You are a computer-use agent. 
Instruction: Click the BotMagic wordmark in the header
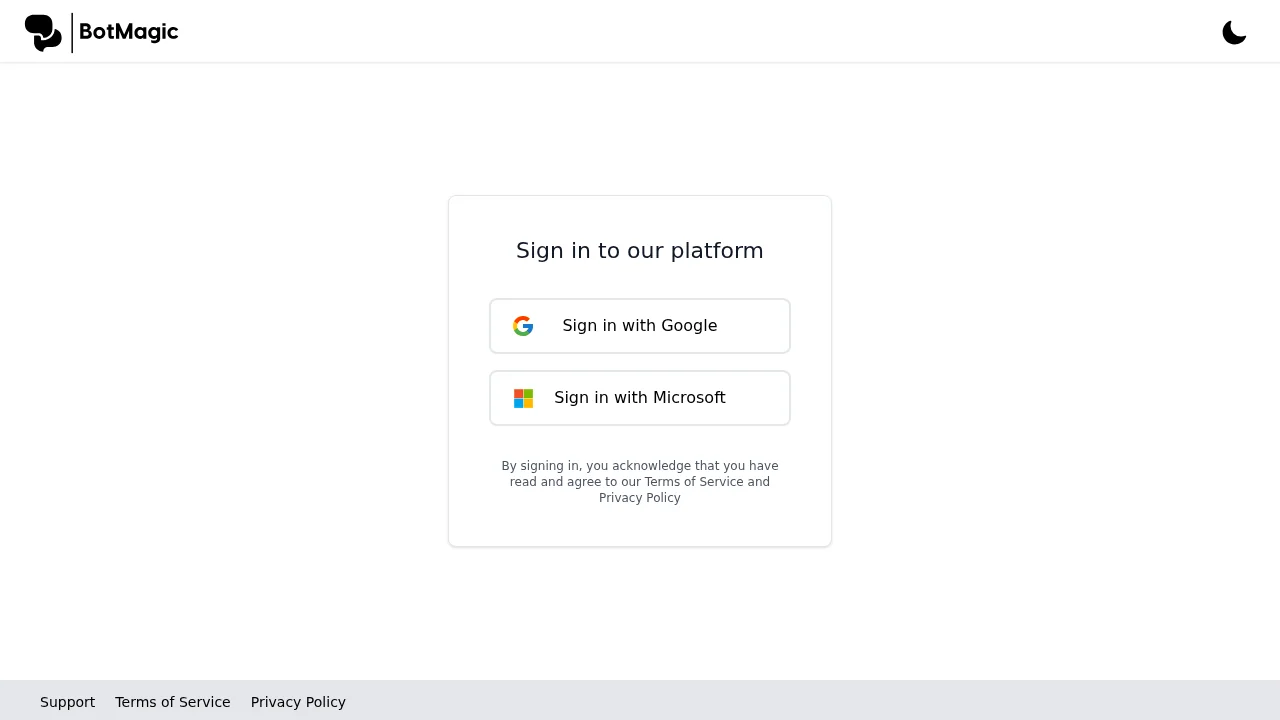pyautogui.click(x=128, y=32)
